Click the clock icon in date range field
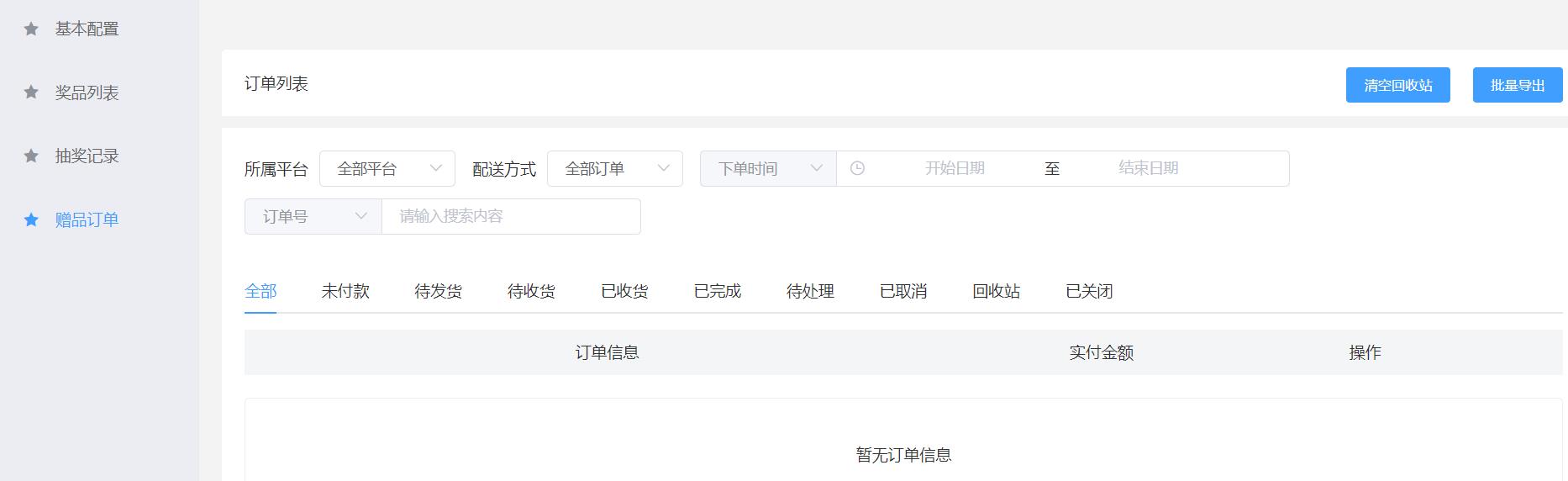 click(x=857, y=168)
